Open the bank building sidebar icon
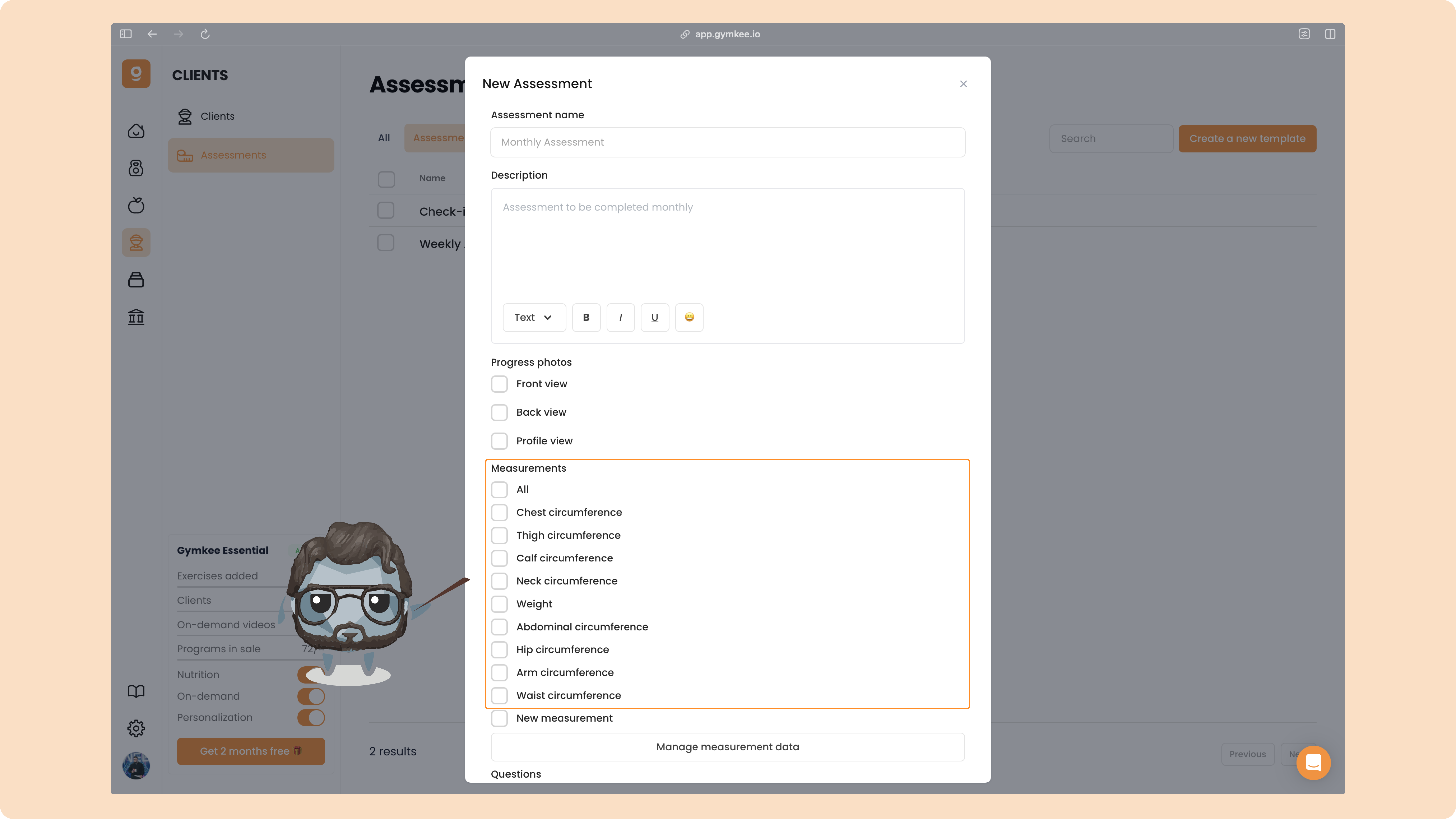Viewport: 1456px width, 819px height. click(136, 317)
